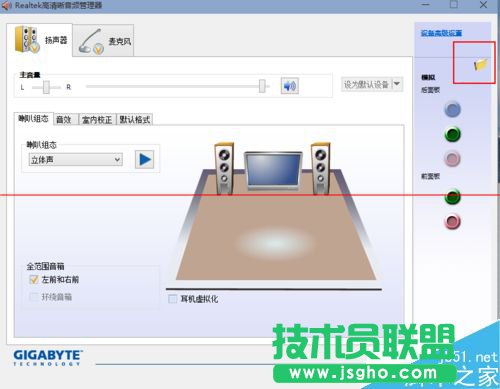
Task: Click the GIGABYTE Technology logo
Action: click(x=48, y=358)
